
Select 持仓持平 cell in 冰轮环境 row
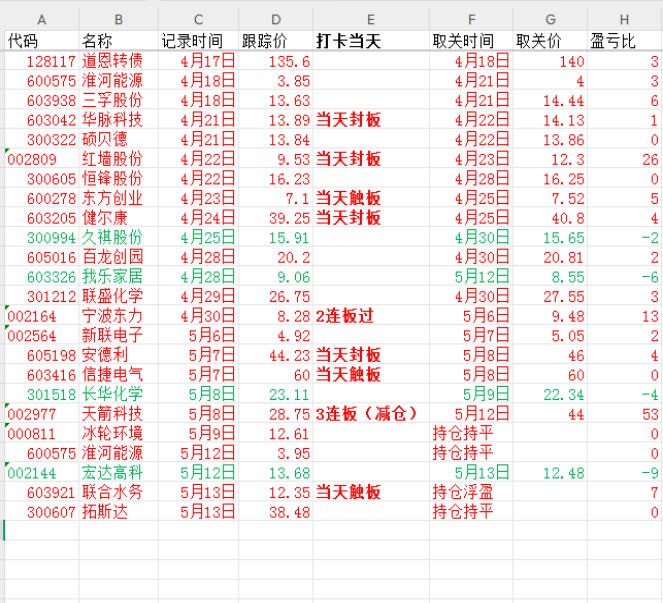(471, 433)
